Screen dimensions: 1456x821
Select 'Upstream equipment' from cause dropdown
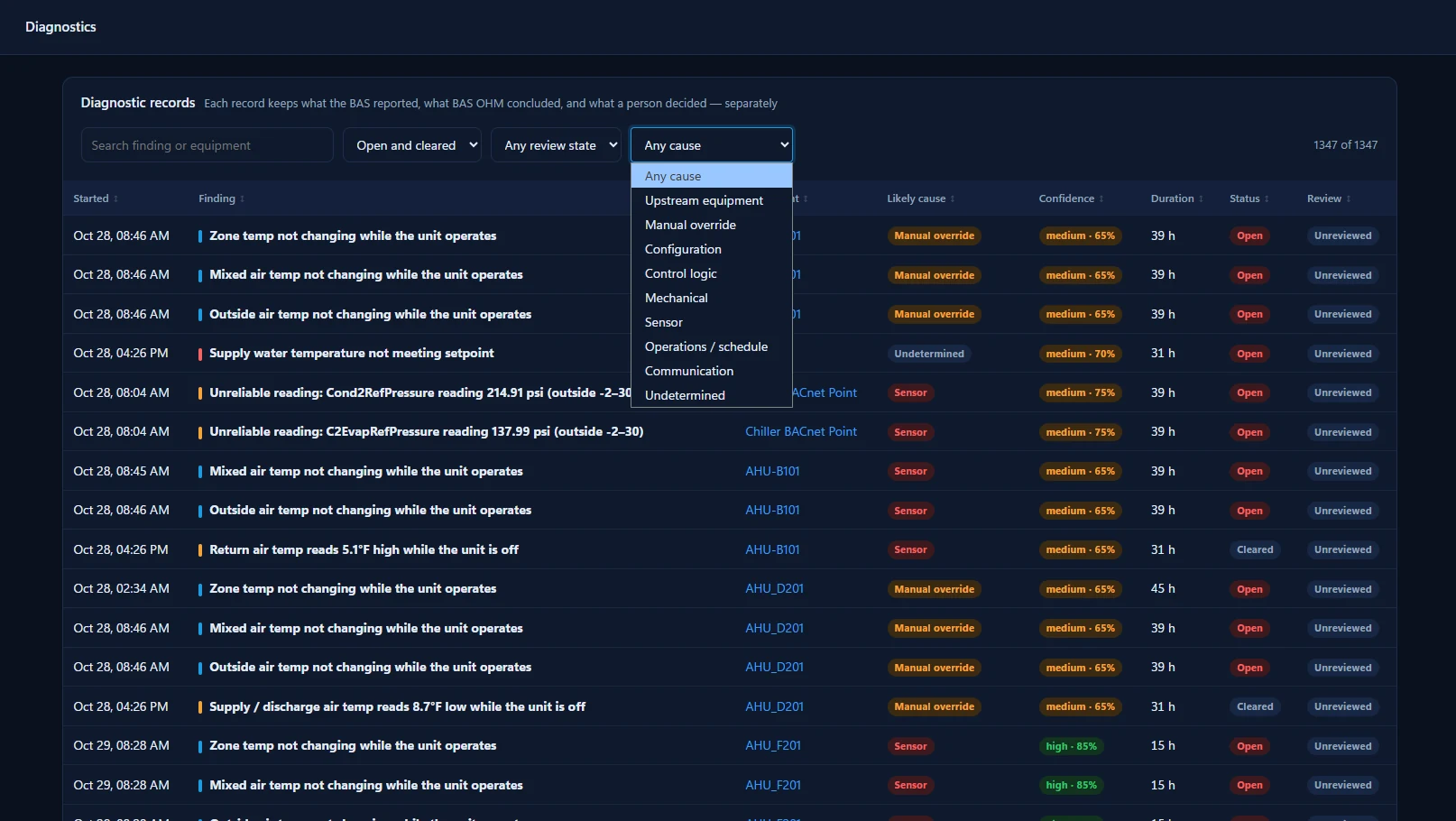tap(711, 200)
